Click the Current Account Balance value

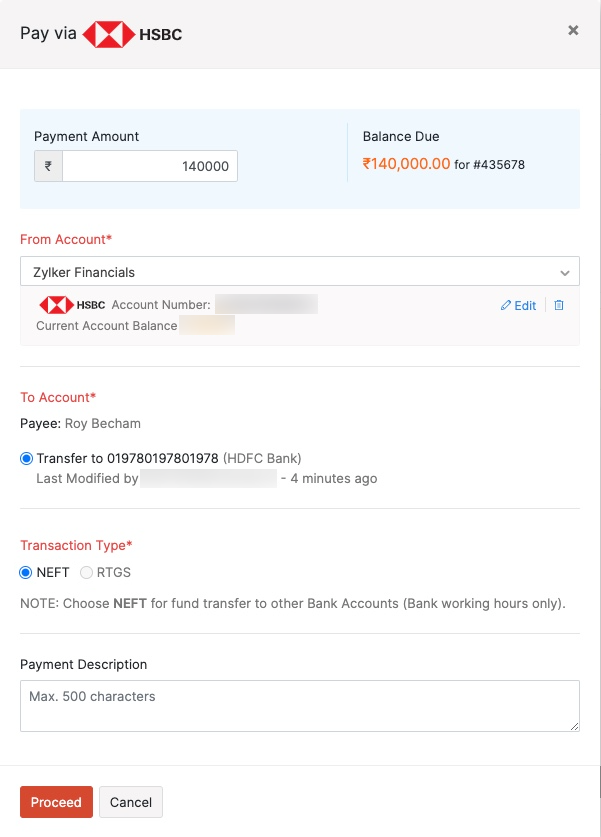(x=206, y=326)
